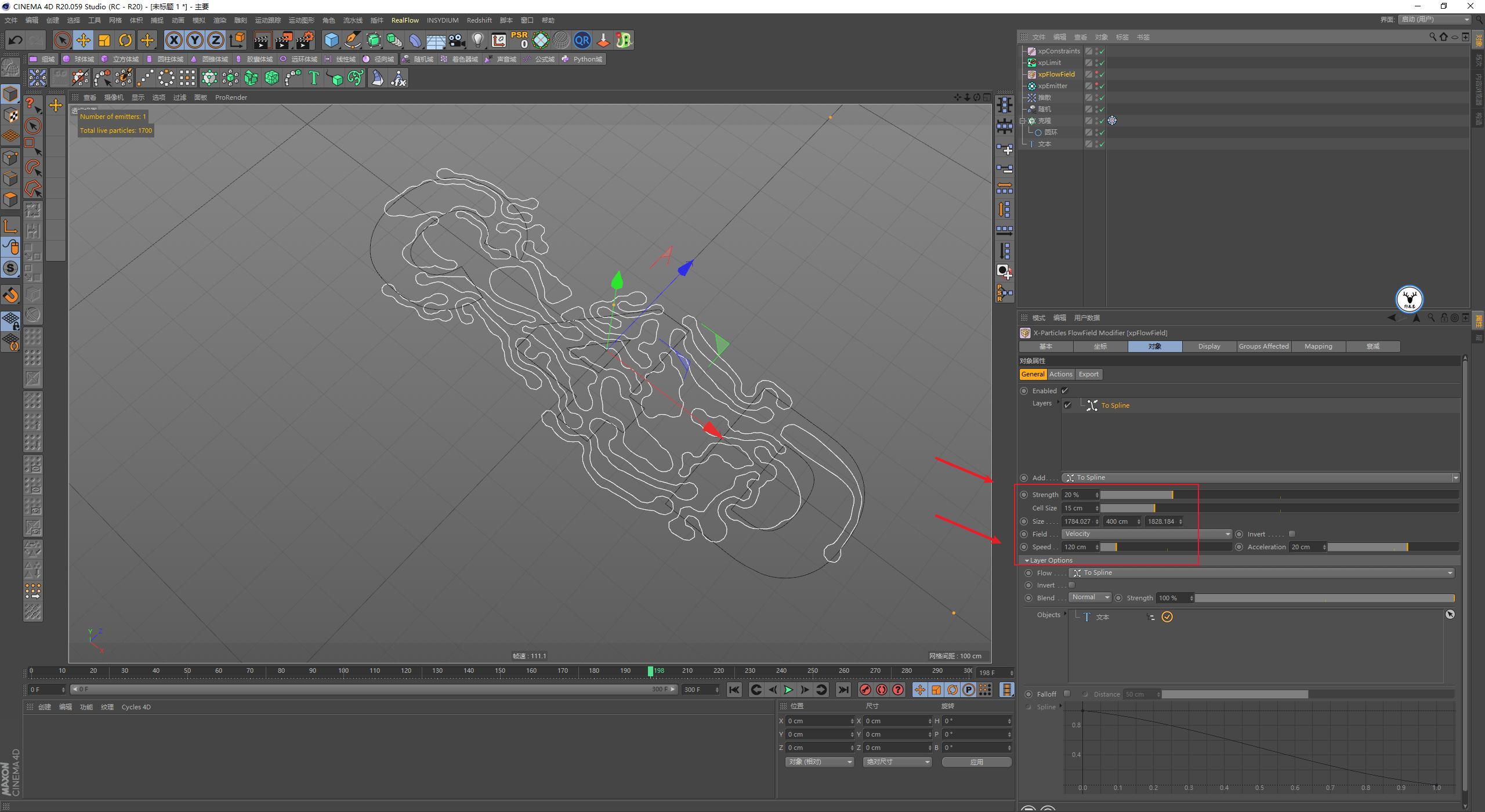Click frame 198 marker on the timeline

(x=650, y=671)
